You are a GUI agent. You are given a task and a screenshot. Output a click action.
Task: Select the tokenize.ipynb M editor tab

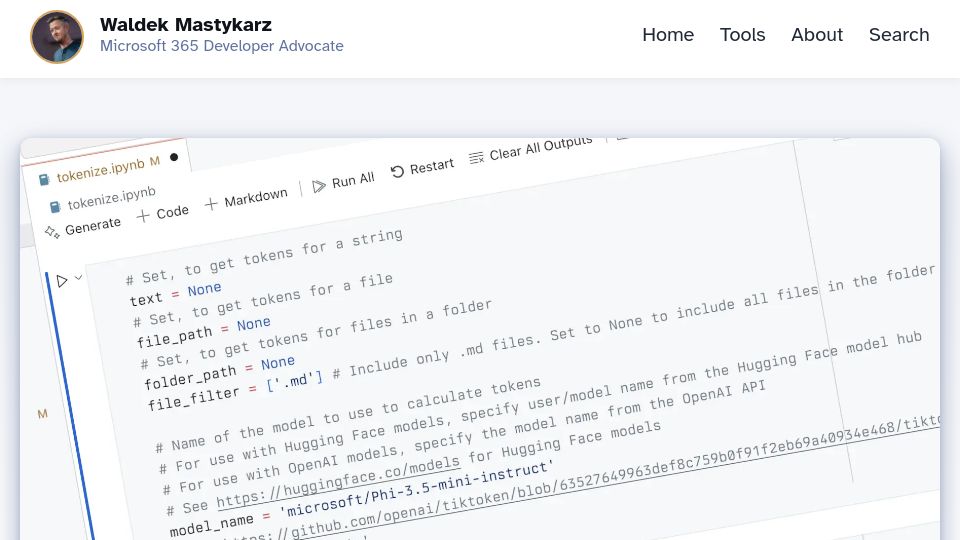tap(108, 170)
